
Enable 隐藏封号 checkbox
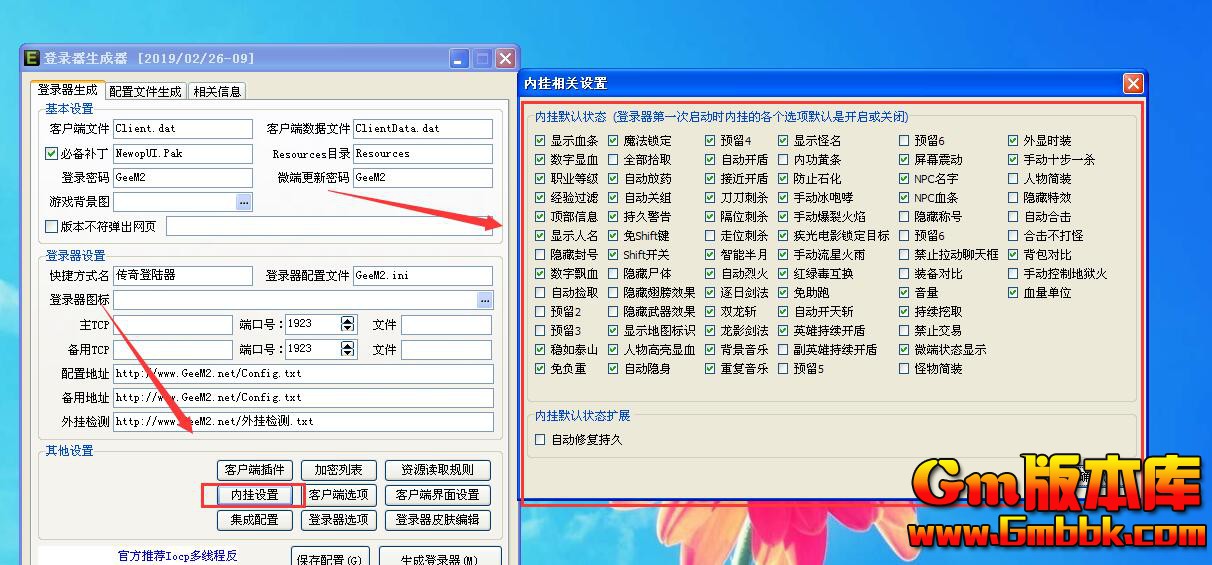click(x=541, y=255)
